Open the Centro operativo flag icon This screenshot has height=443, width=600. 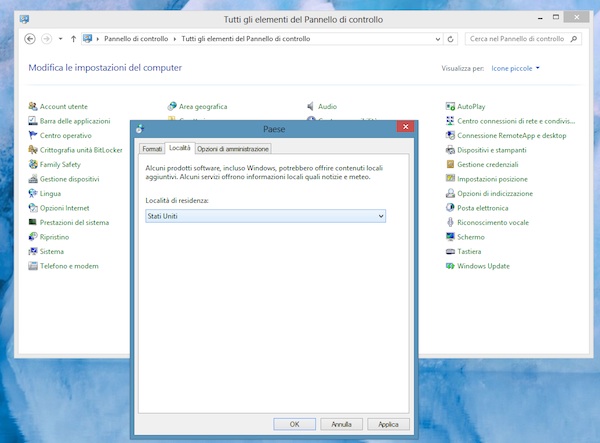[33, 135]
